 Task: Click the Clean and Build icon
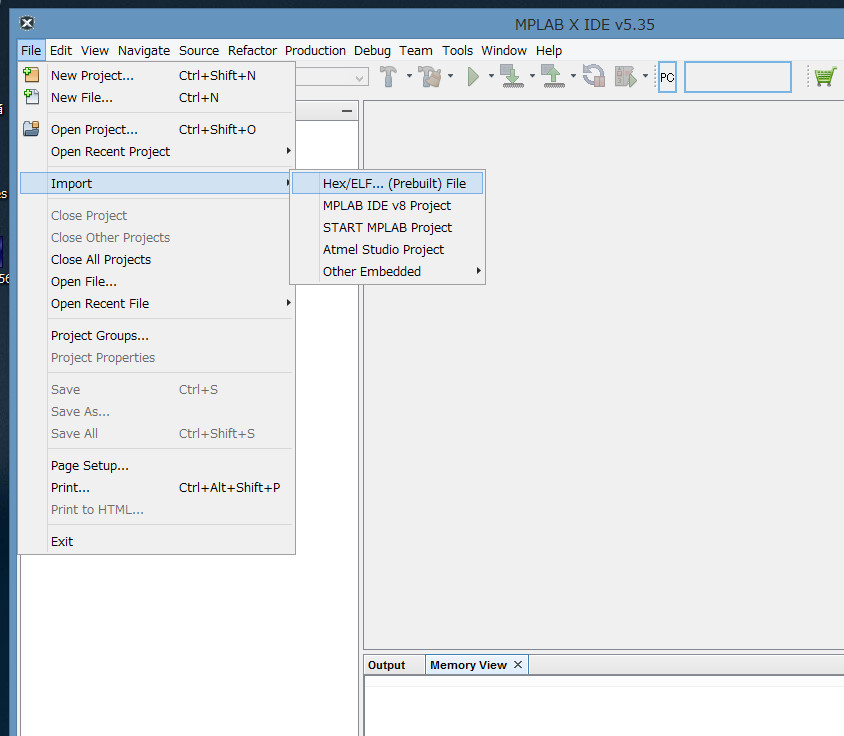click(x=430, y=76)
